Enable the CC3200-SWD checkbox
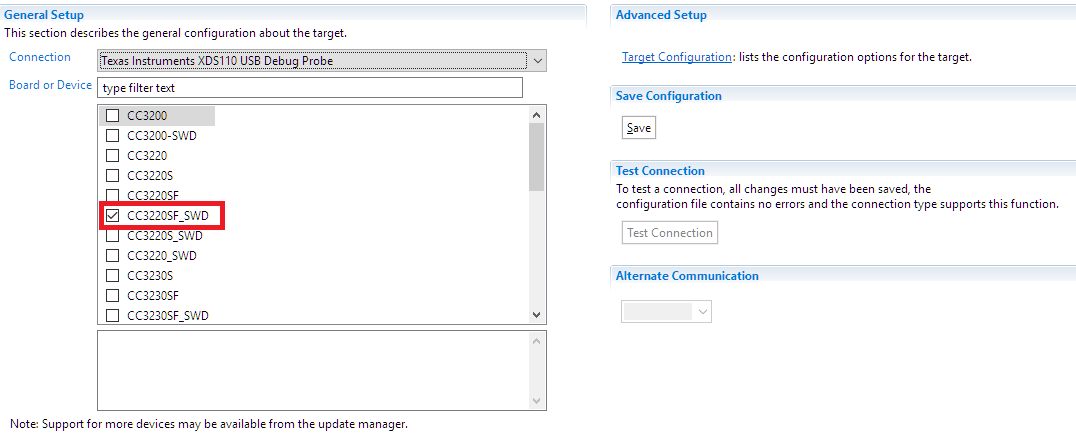The height and width of the screenshot is (434, 1076). click(x=113, y=135)
